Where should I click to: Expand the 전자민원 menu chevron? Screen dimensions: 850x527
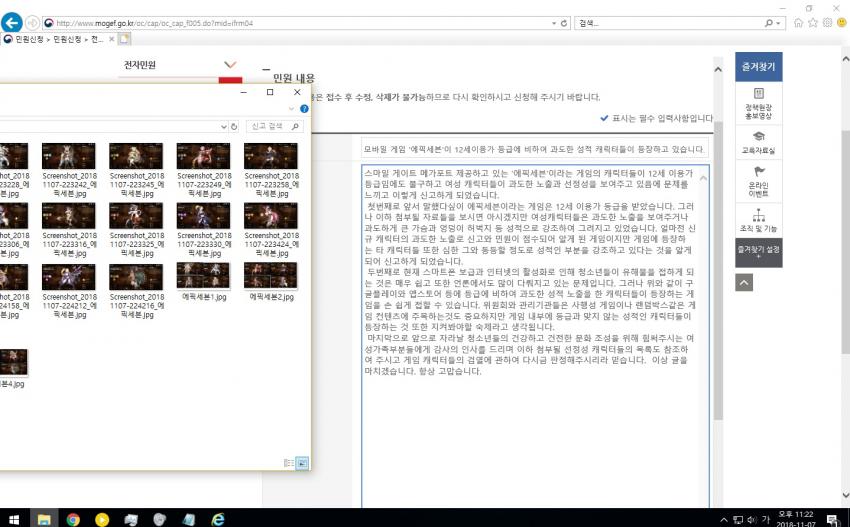[230, 65]
